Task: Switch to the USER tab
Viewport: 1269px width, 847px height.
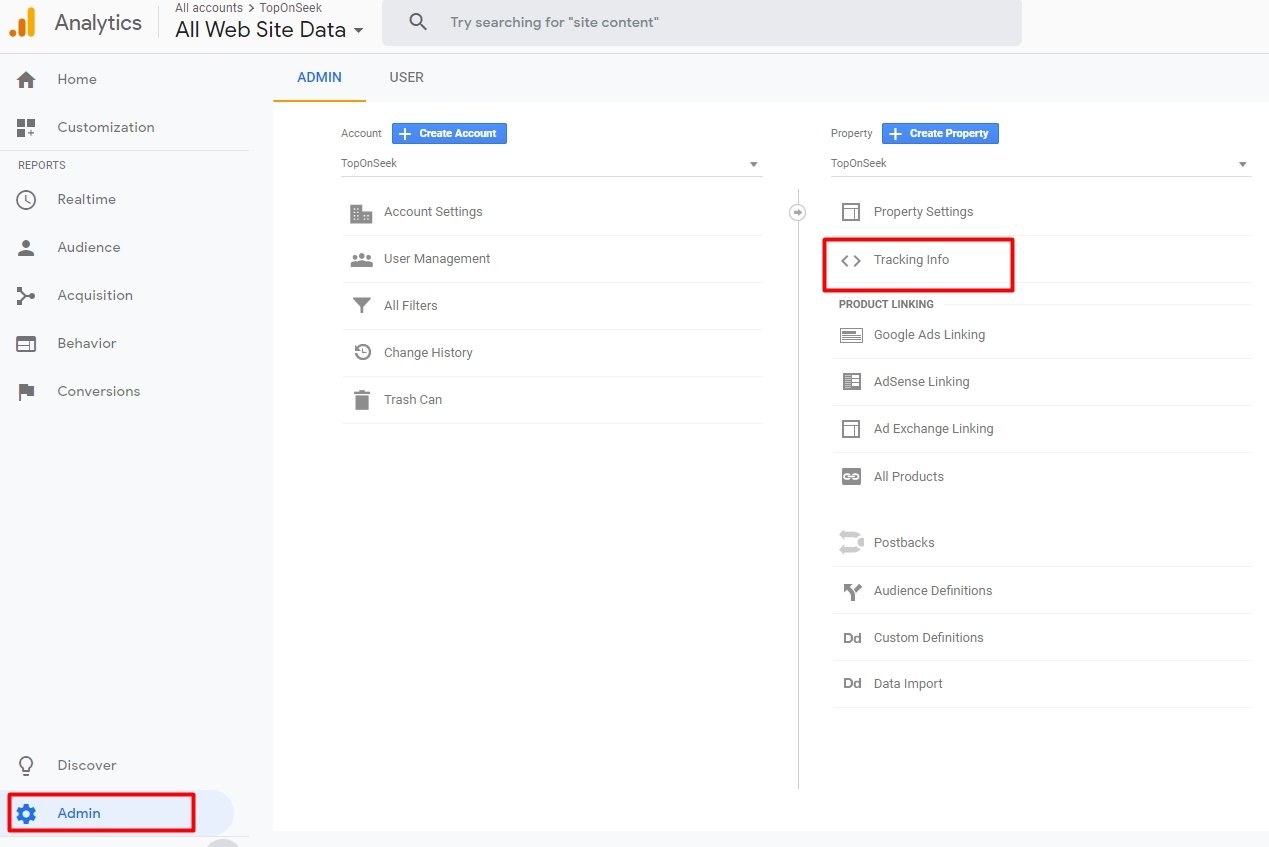Action: (x=406, y=78)
